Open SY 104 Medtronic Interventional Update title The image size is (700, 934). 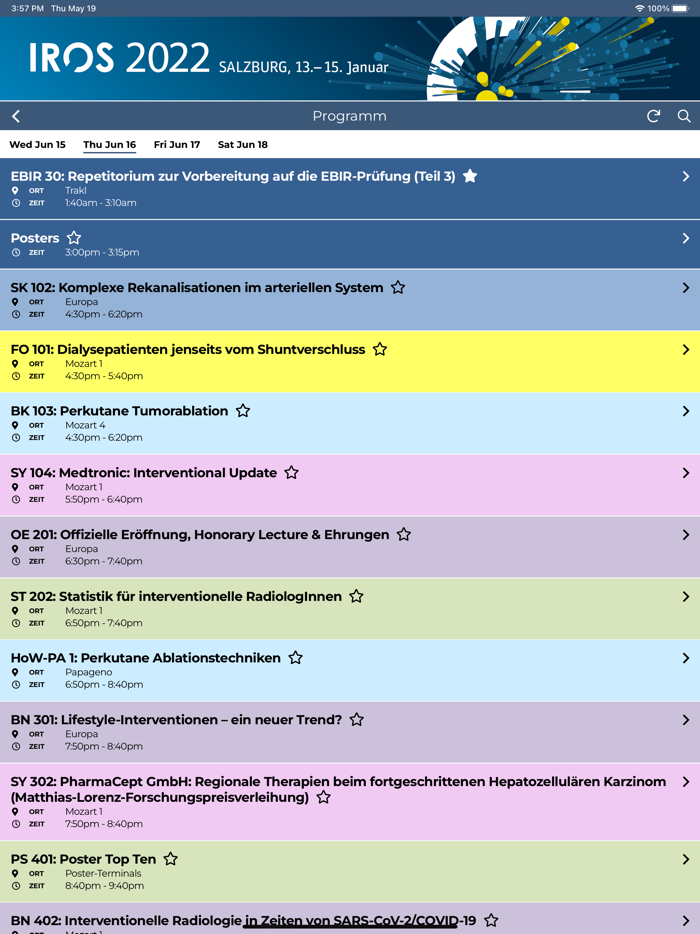pyautogui.click(x=144, y=473)
